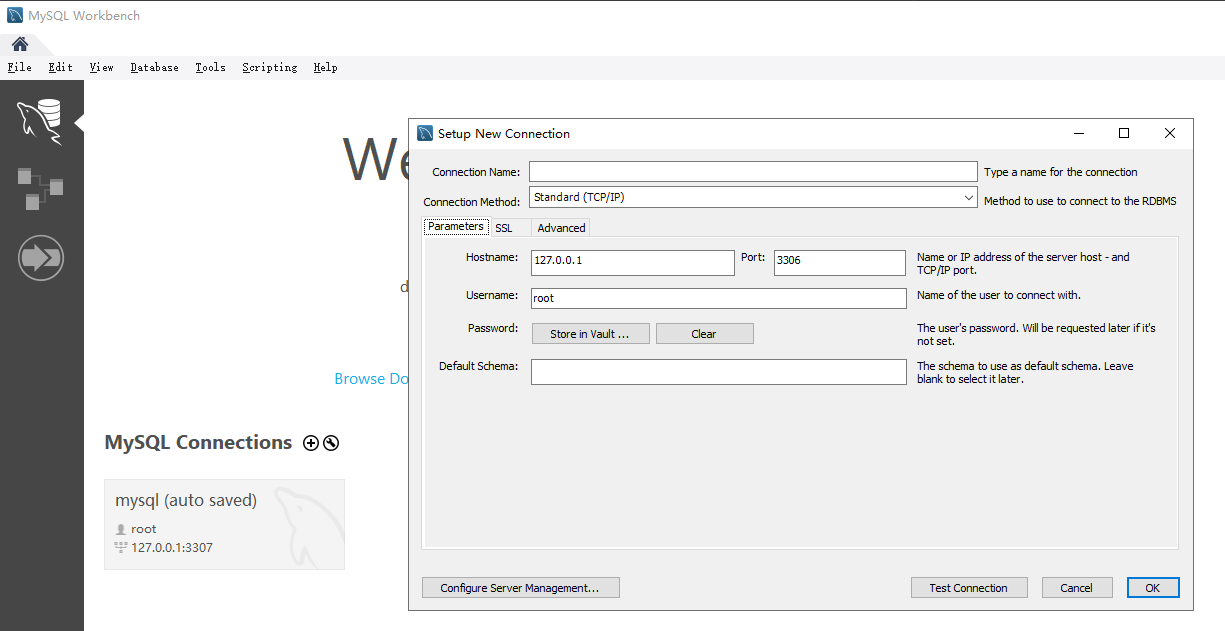Click the Port input field
This screenshot has width=1225, height=631.
coord(839,261)
